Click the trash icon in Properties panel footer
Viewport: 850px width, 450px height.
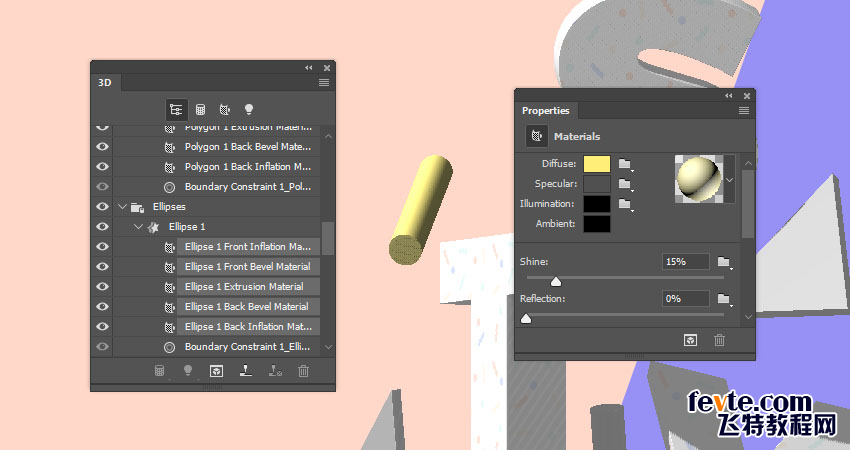tap(719, 340)
